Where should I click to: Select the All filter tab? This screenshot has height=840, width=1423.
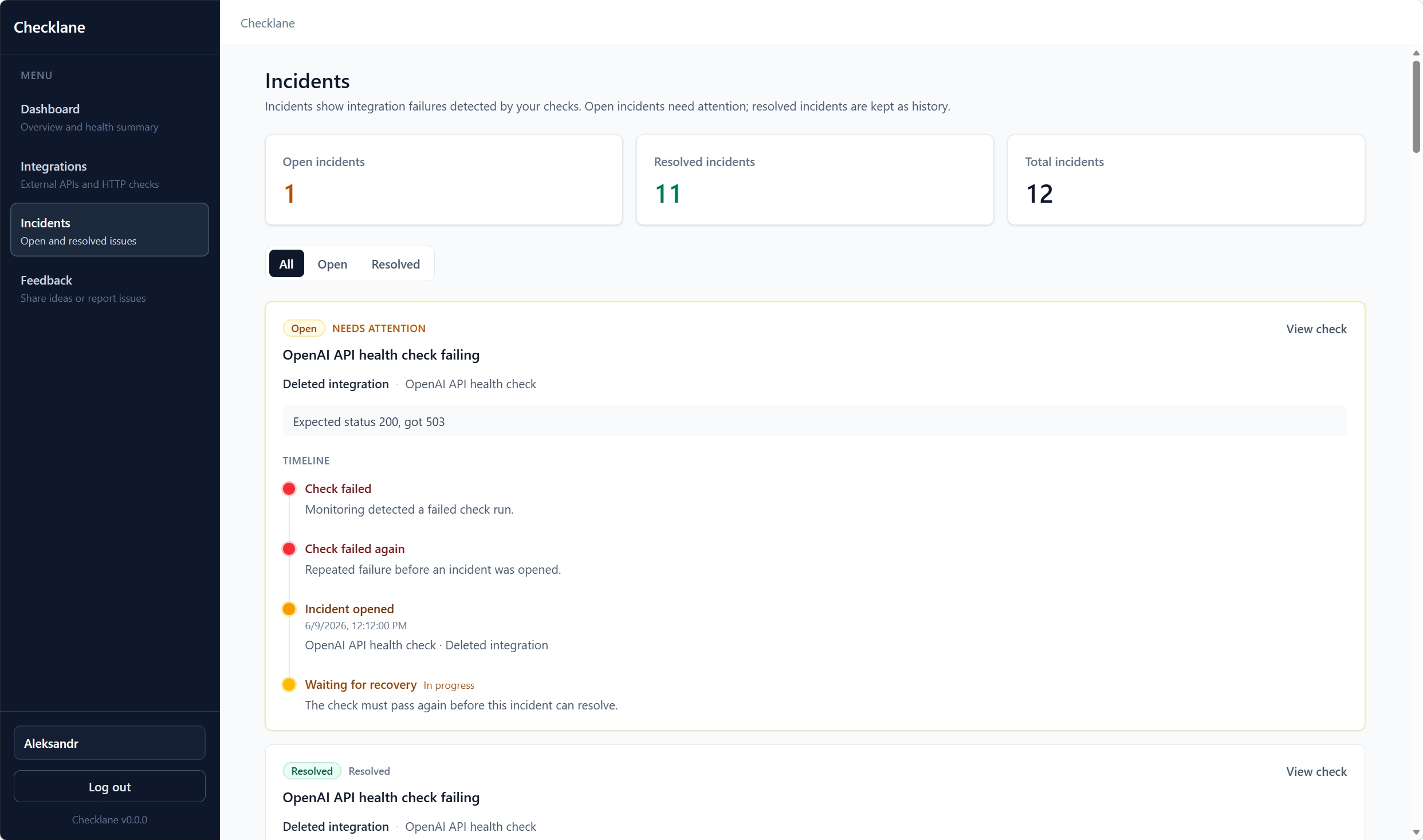pos(286,264)
